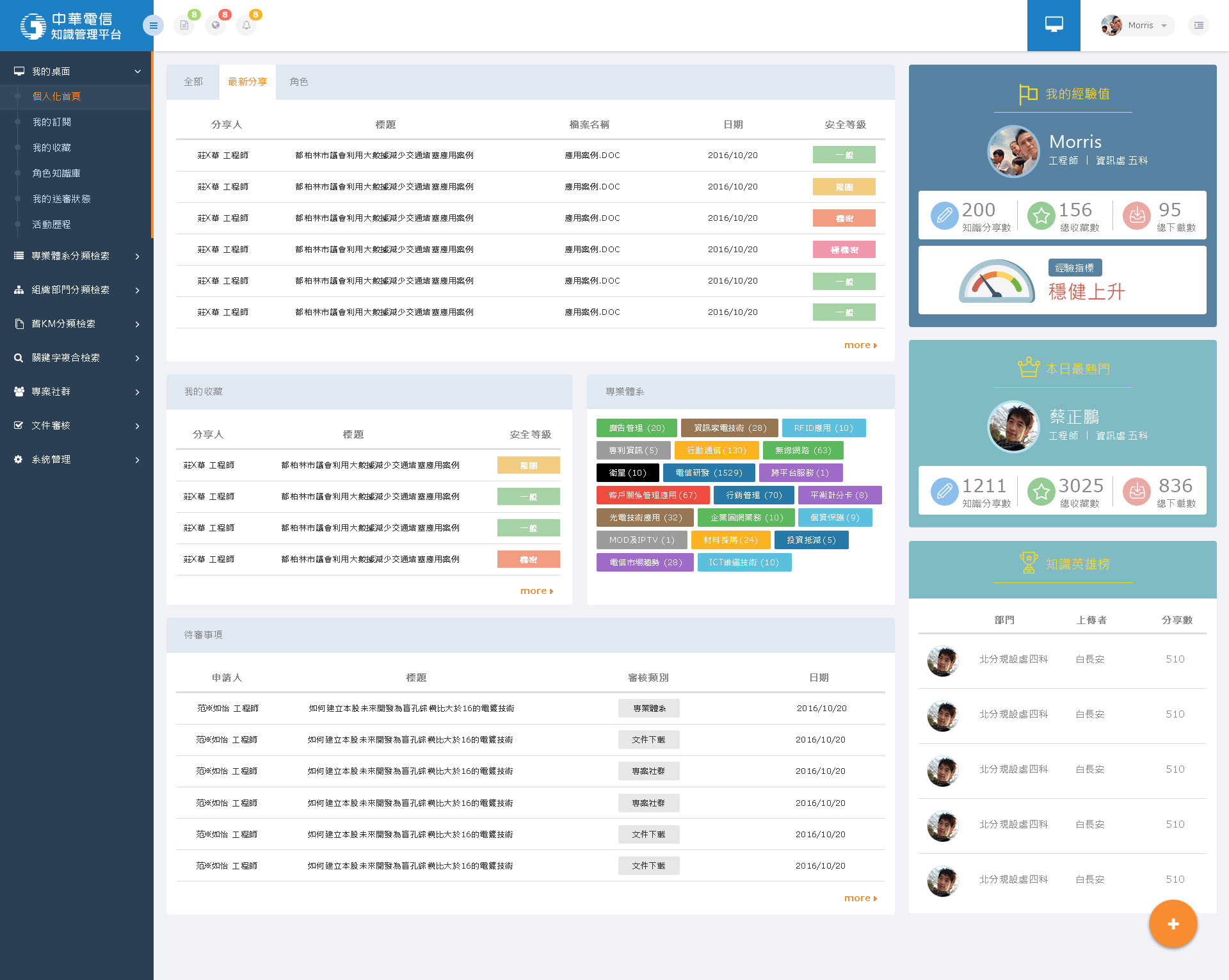1229x980 pixels.
Task: Click the trophy icon beside 知識英雄榜
Action: 1029,563
